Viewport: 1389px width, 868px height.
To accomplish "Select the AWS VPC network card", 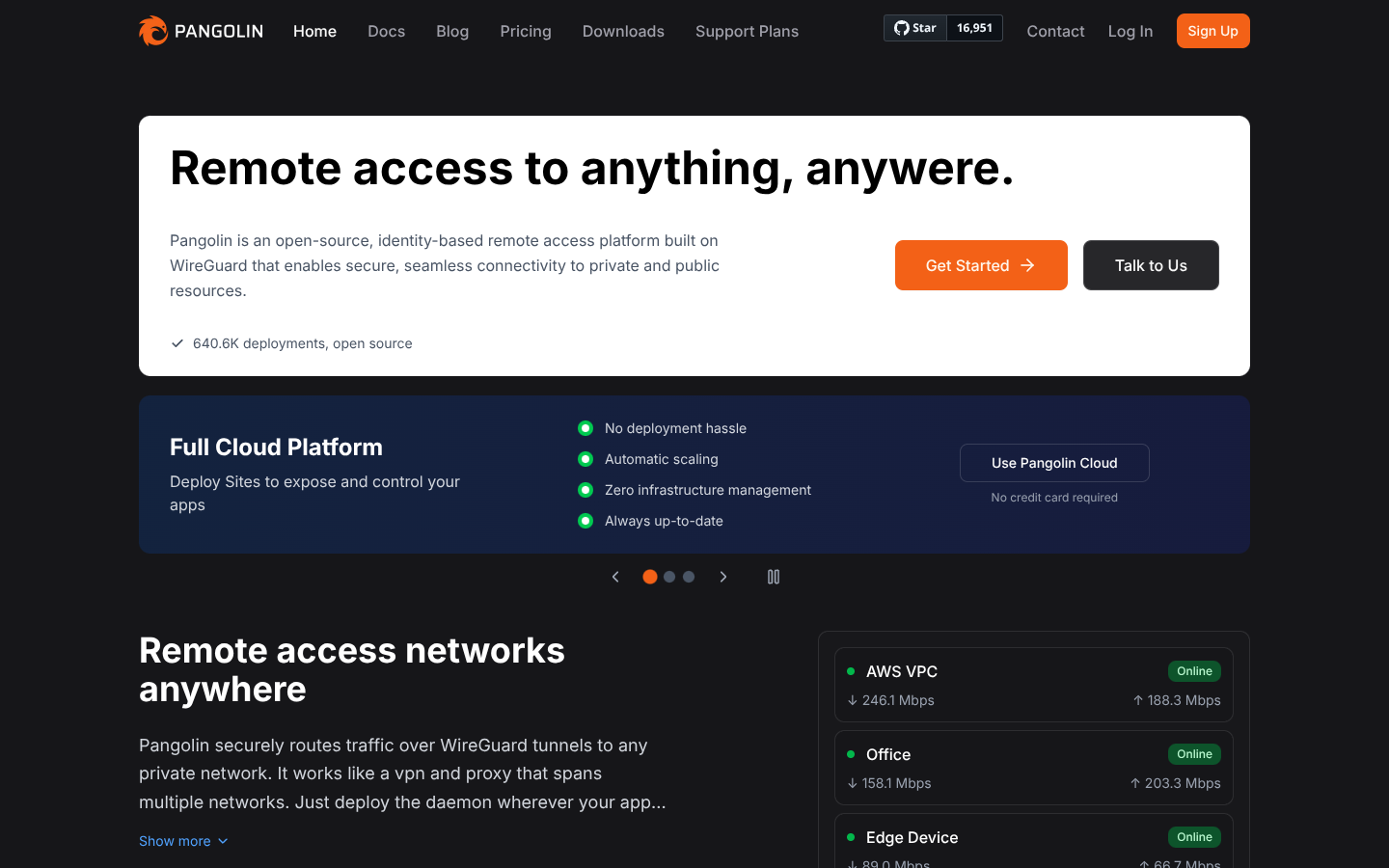I will pyautogui.click(x=1033, y=685).
